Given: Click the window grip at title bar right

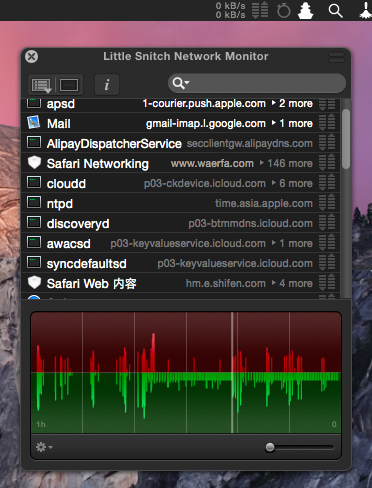Looking at the screenshot, I should coord(336,57).
